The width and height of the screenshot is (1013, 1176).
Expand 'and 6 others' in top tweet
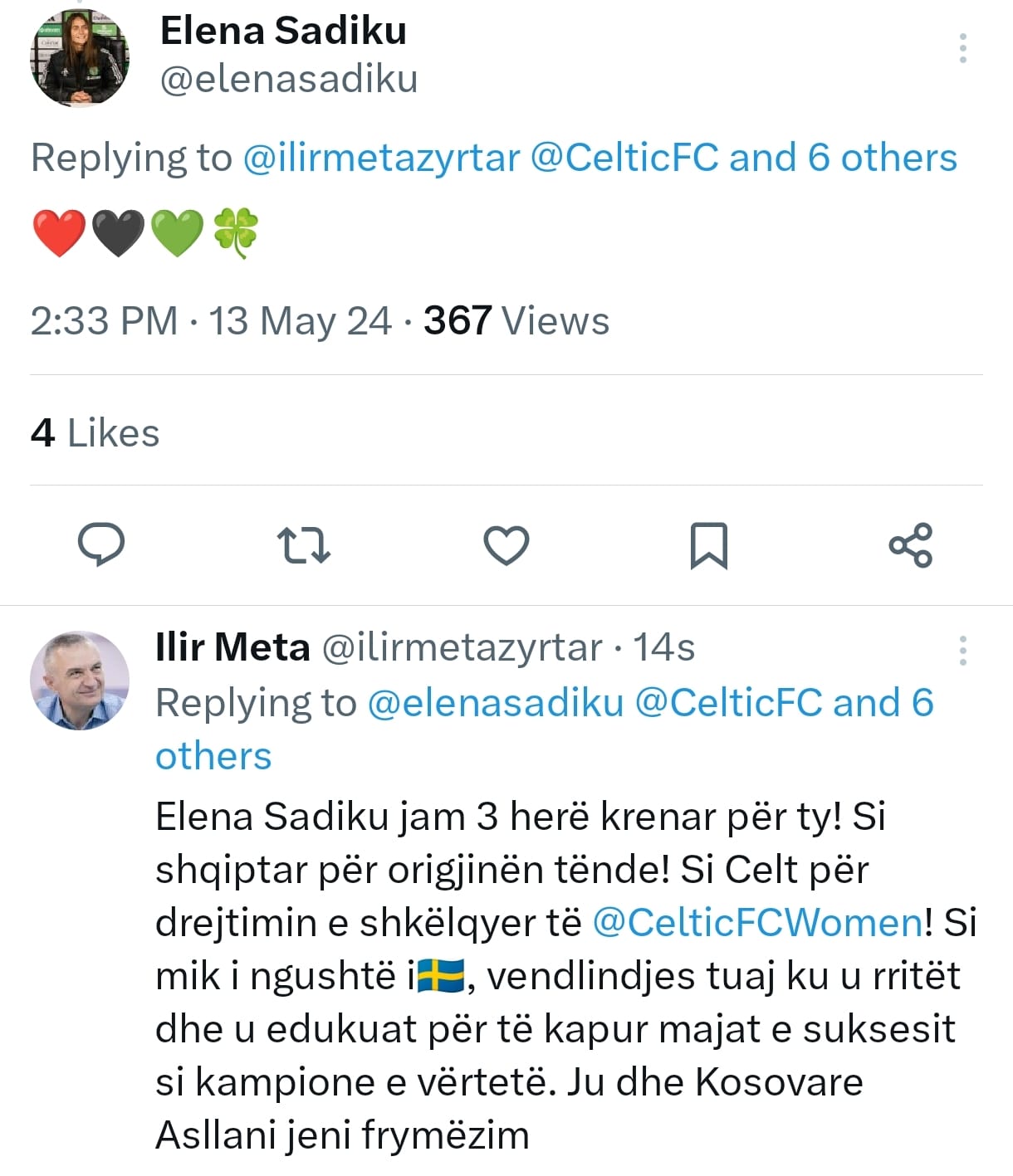pyautogui.click(x=843, y=158)
